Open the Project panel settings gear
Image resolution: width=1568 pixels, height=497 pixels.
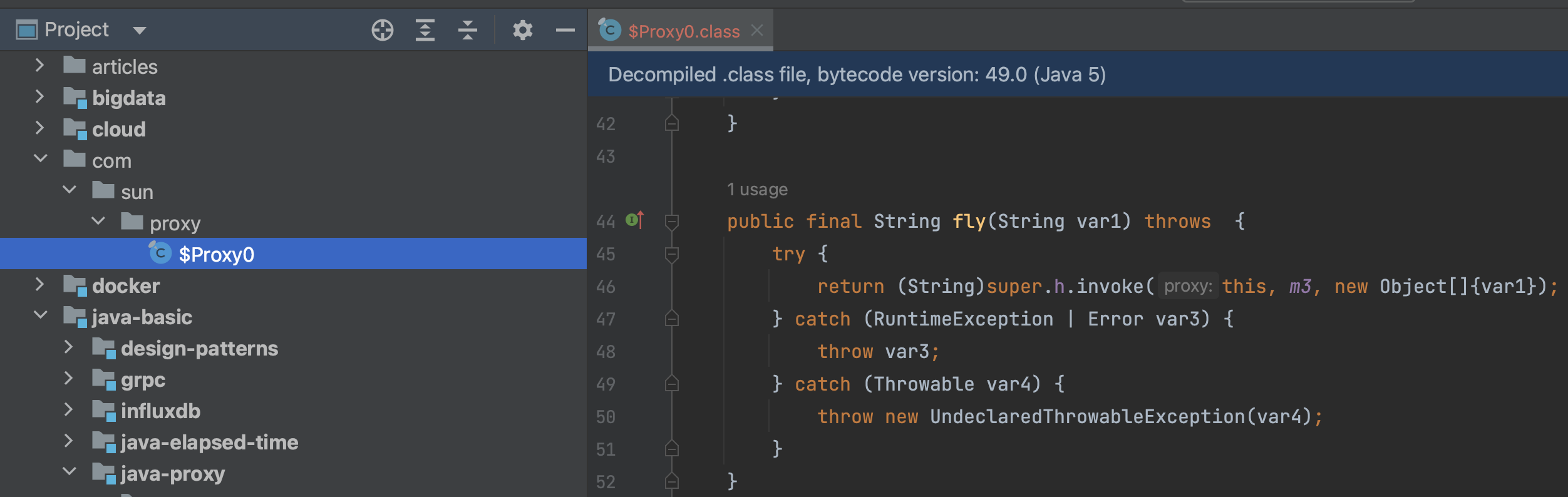click(x=522, y=30)
